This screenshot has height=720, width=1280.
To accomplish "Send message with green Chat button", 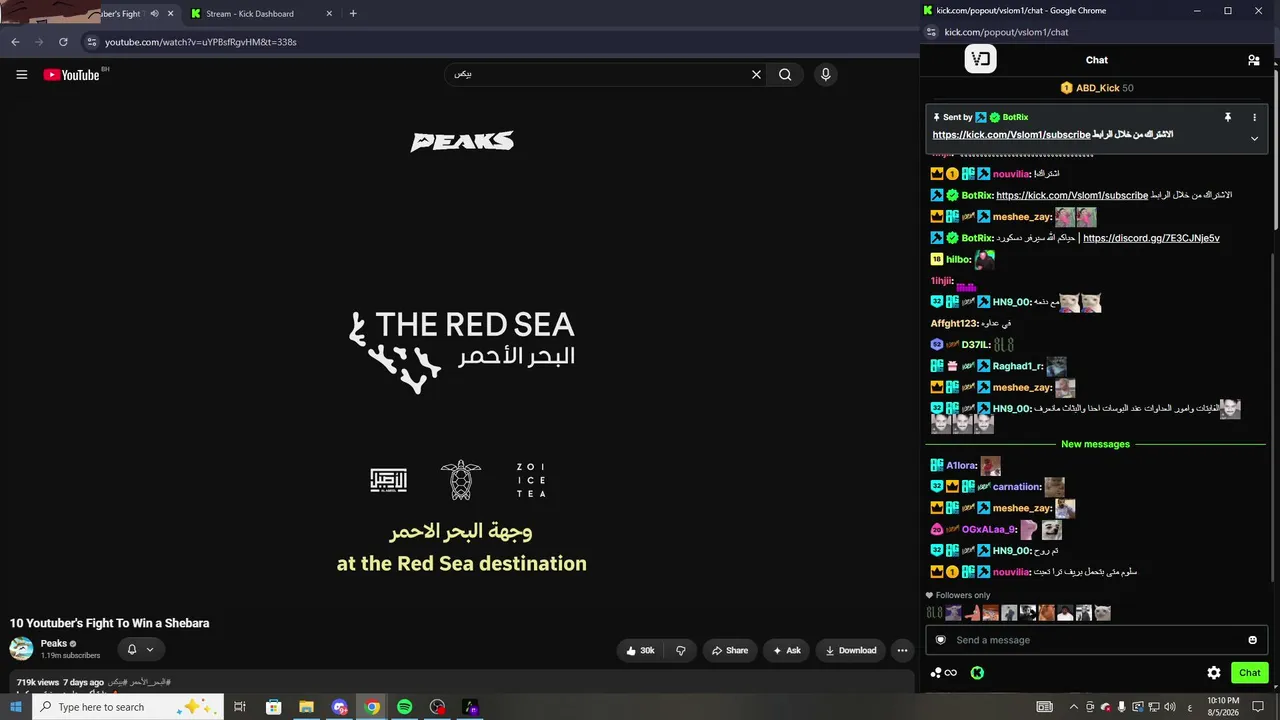I will click(x=1250, y=673).
